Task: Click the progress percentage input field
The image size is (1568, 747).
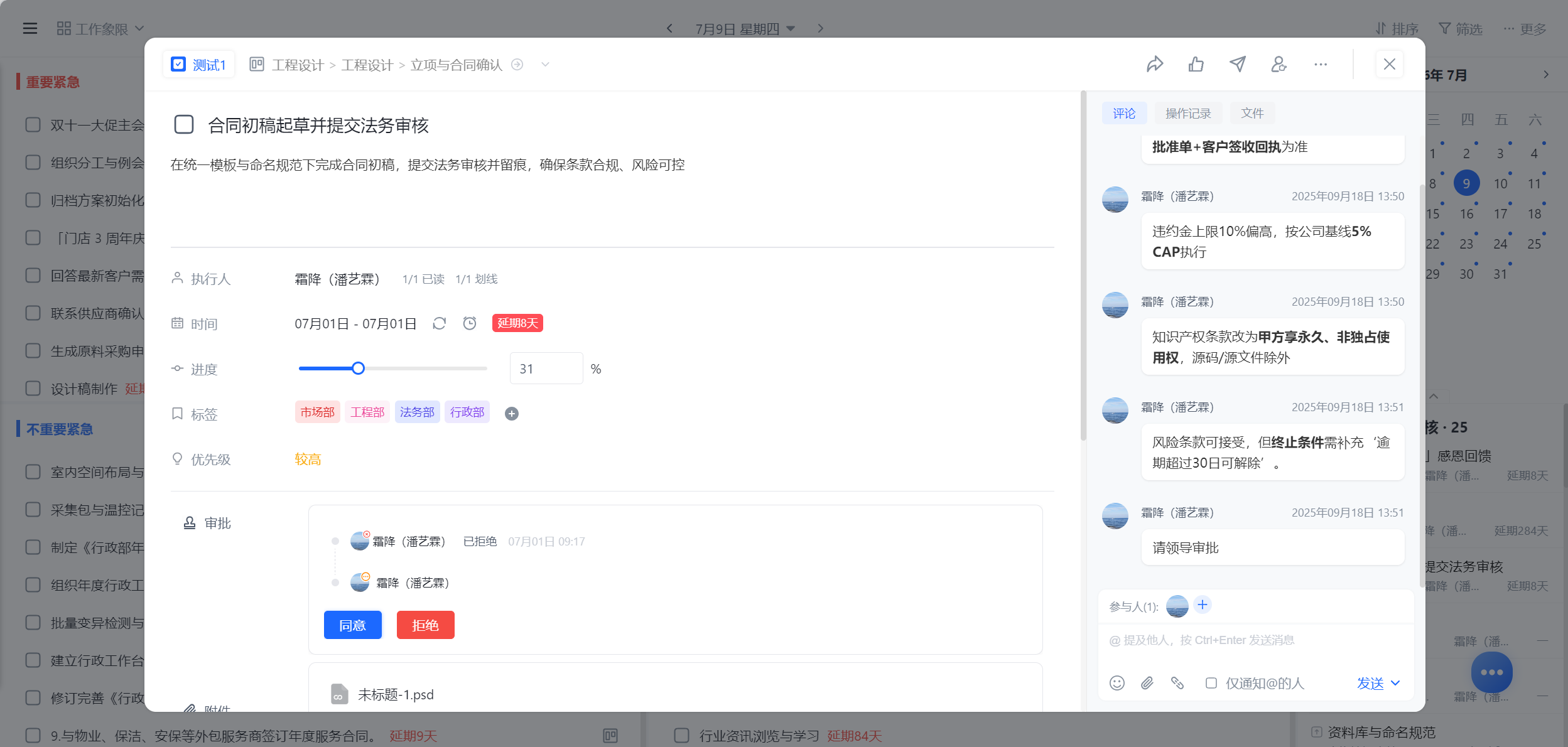Action: pyautogui.click(x=546, y=368)
